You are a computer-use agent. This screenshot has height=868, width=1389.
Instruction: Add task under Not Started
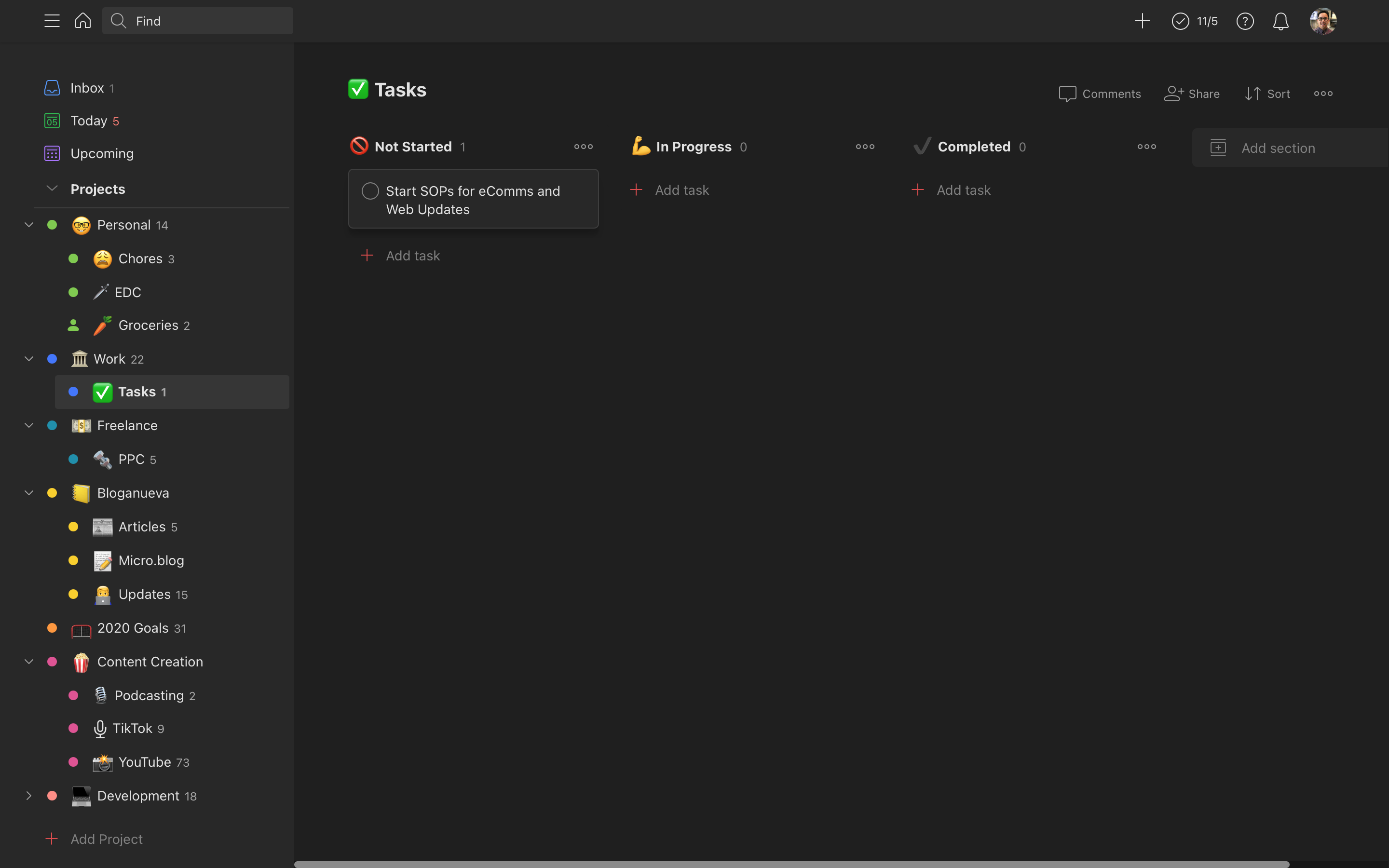pos(400,256)
